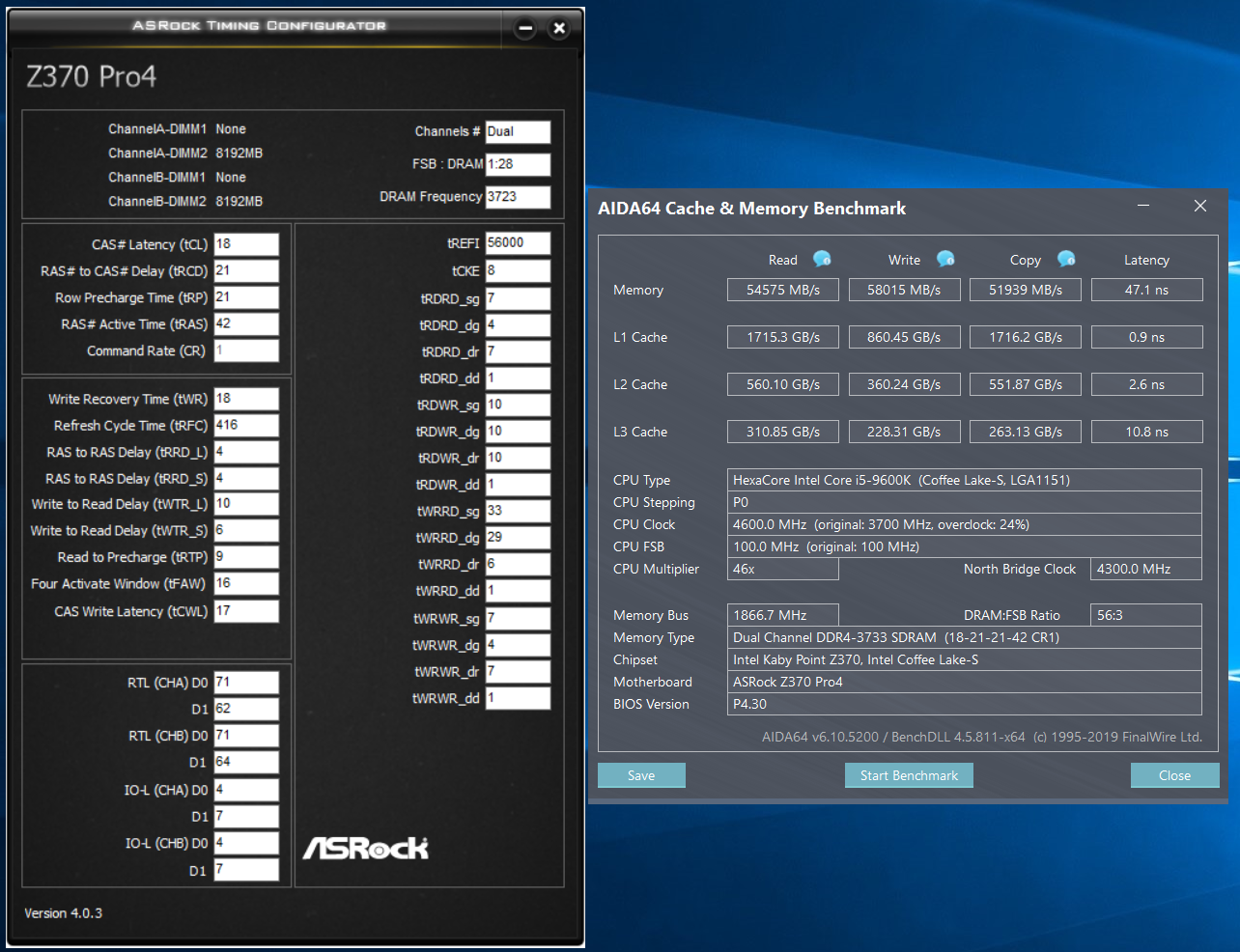Click the L1 Cache Read value 1715.3 GB/s
This screenshot has height=952, width=1240.
(x=783, y=337)
